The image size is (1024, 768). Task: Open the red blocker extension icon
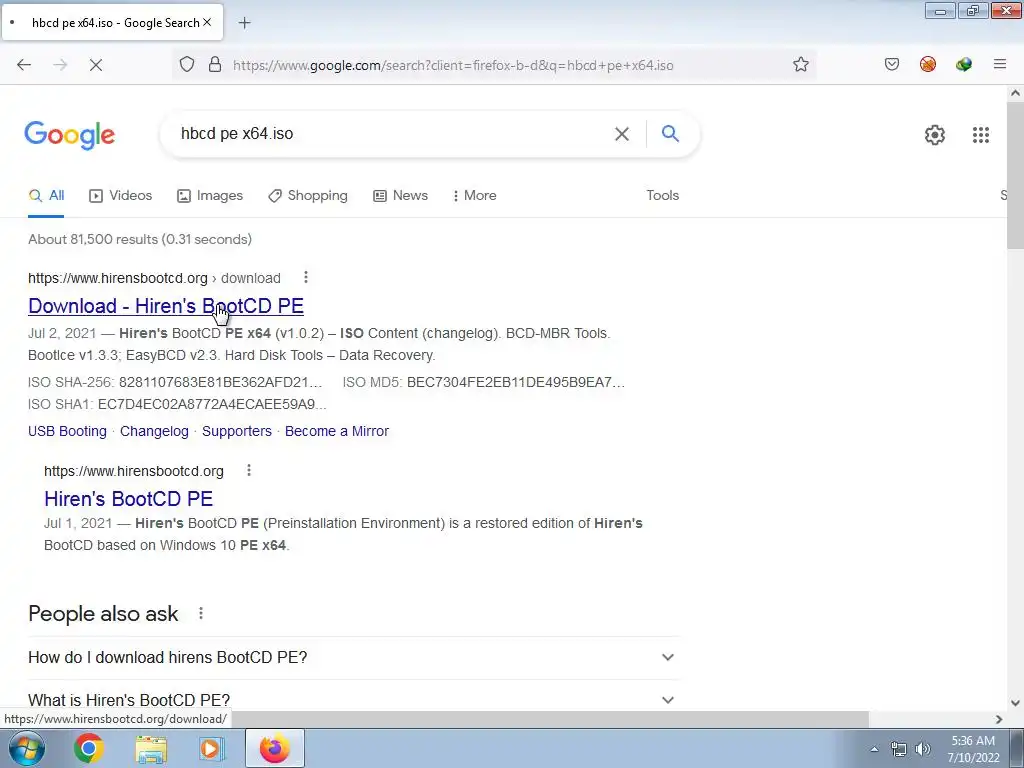coord(928,64)
